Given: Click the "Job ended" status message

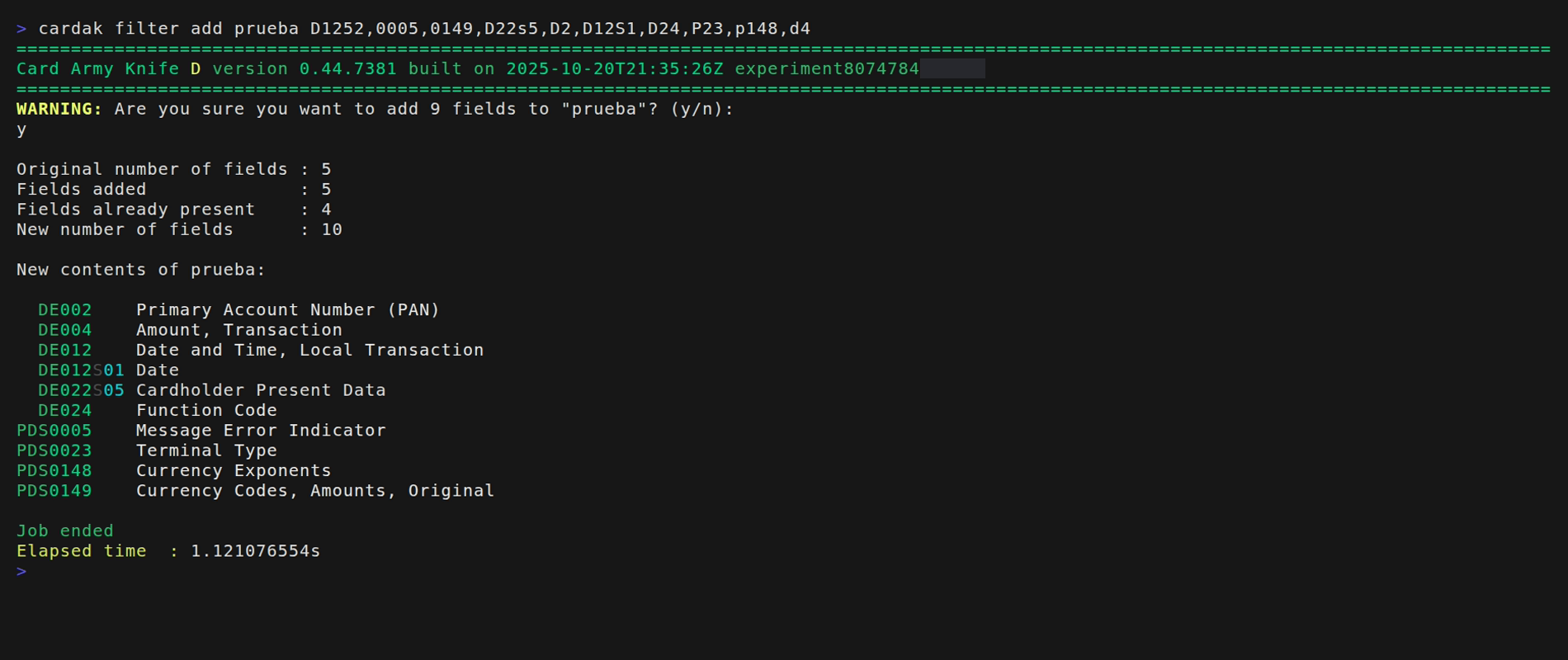Looking at the screenshot, I should coord(65,531).
